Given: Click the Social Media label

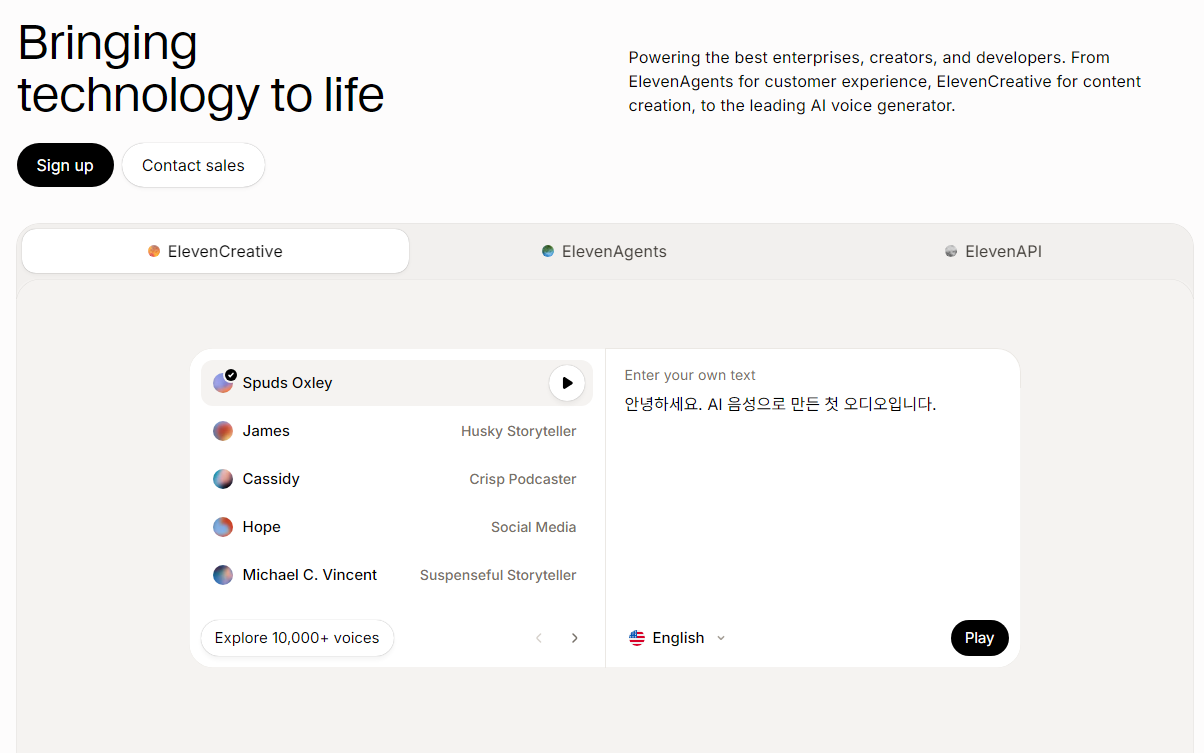Looking at the screenshot, I should click(x=534, y=527).
